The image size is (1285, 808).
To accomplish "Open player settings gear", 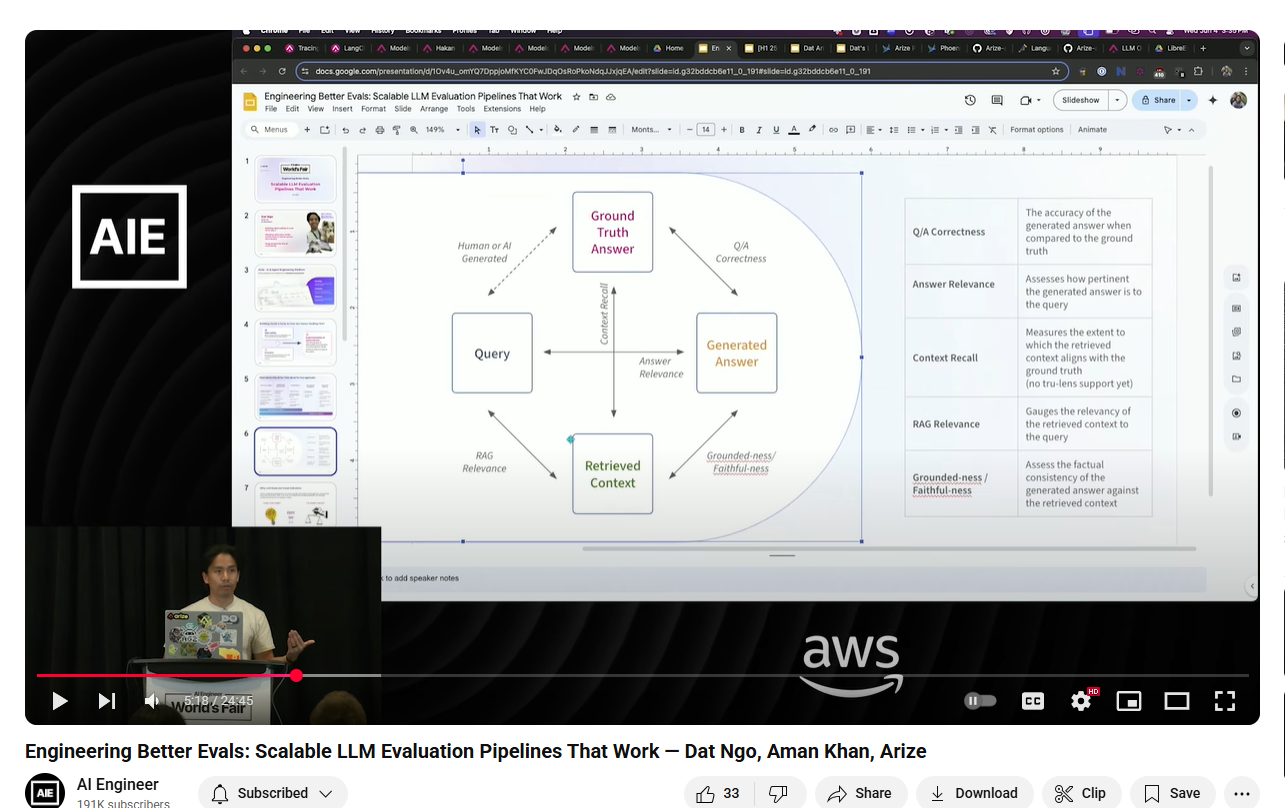I will [1082, 701].
